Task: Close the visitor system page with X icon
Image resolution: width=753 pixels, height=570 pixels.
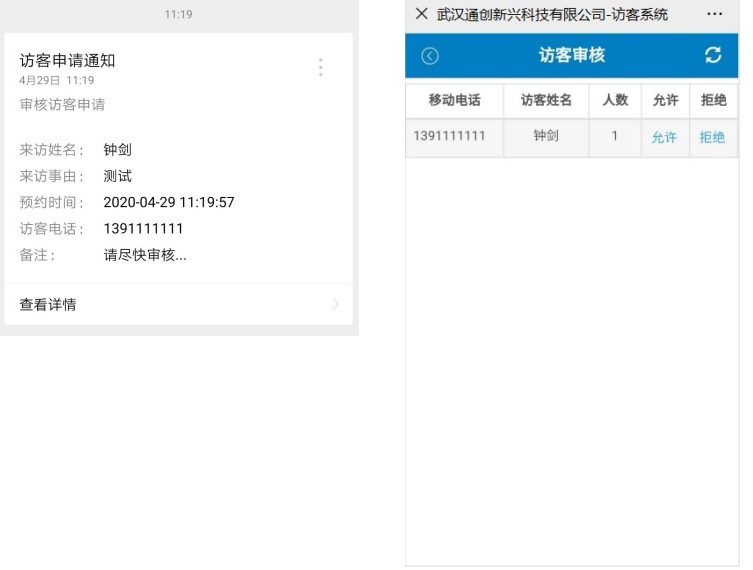Action: click(421, 14)
